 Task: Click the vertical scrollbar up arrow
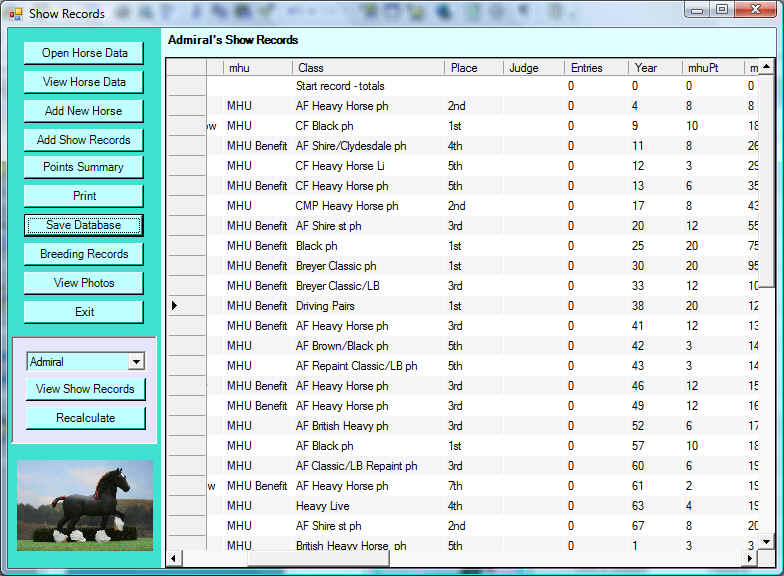point(767,67)
